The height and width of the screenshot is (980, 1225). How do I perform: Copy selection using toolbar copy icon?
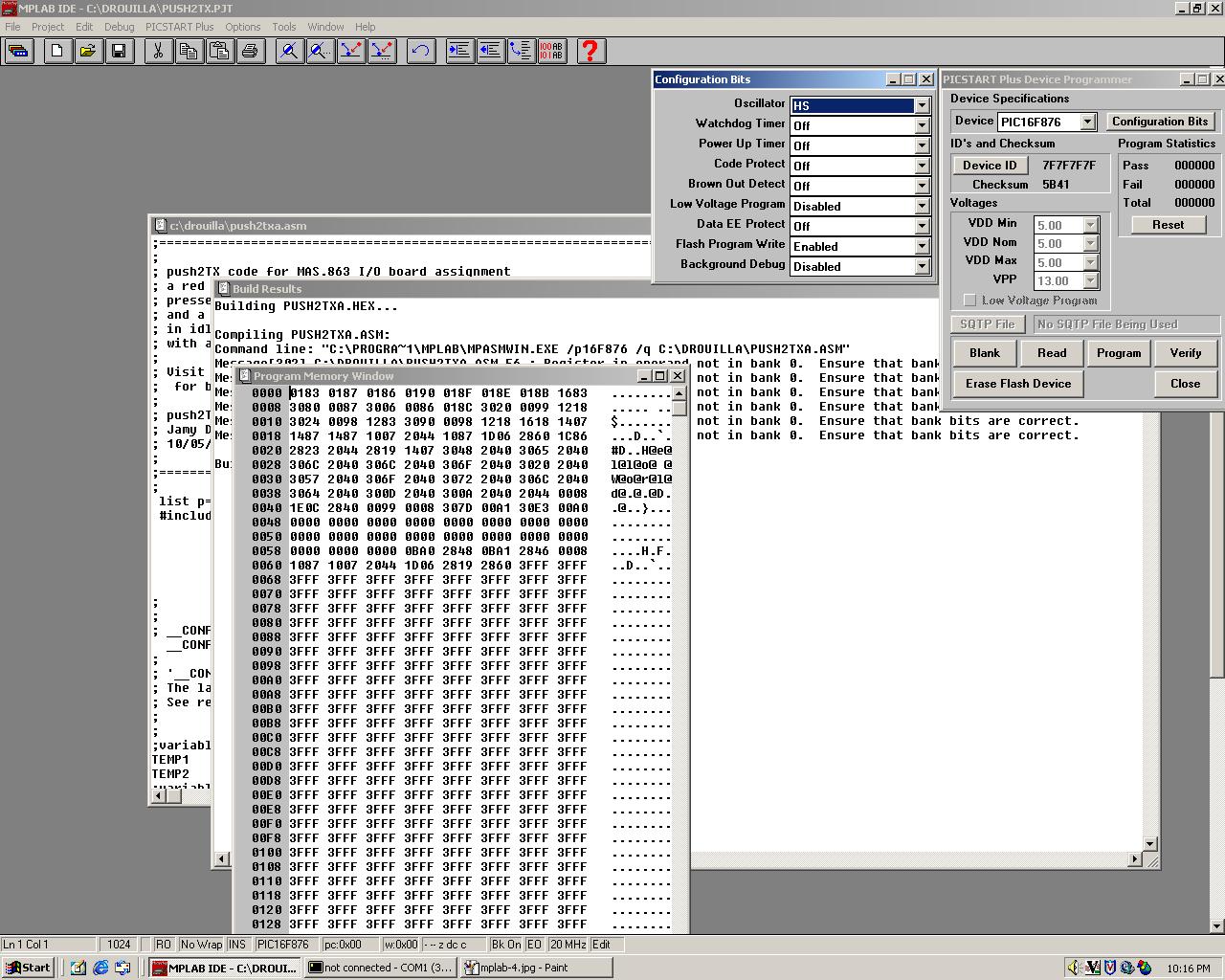[x=189, y=51]
